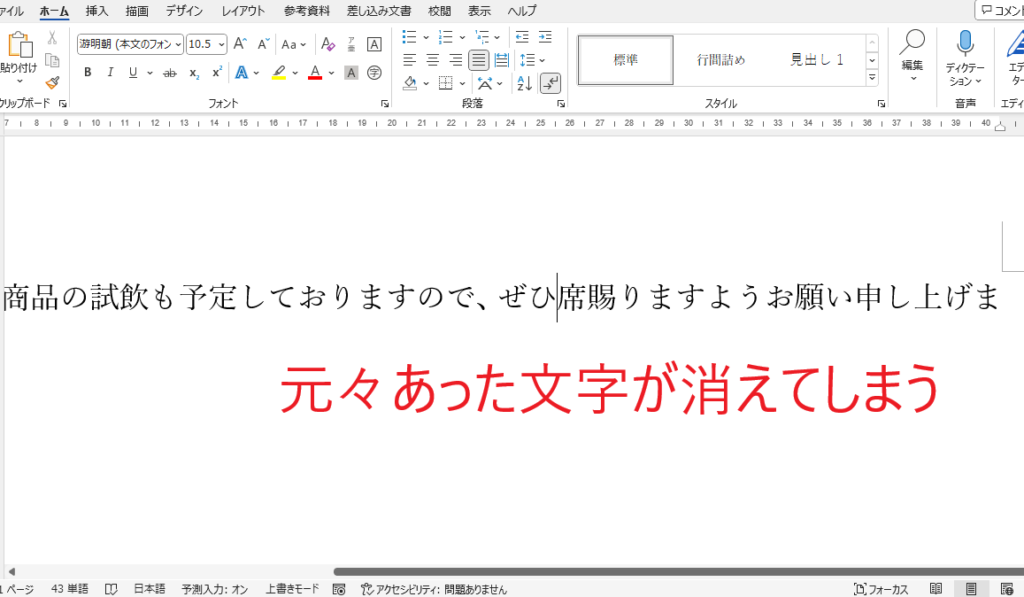Open the Font dialog launcher
Screen dimensions: 1024x597
[385, 103]
